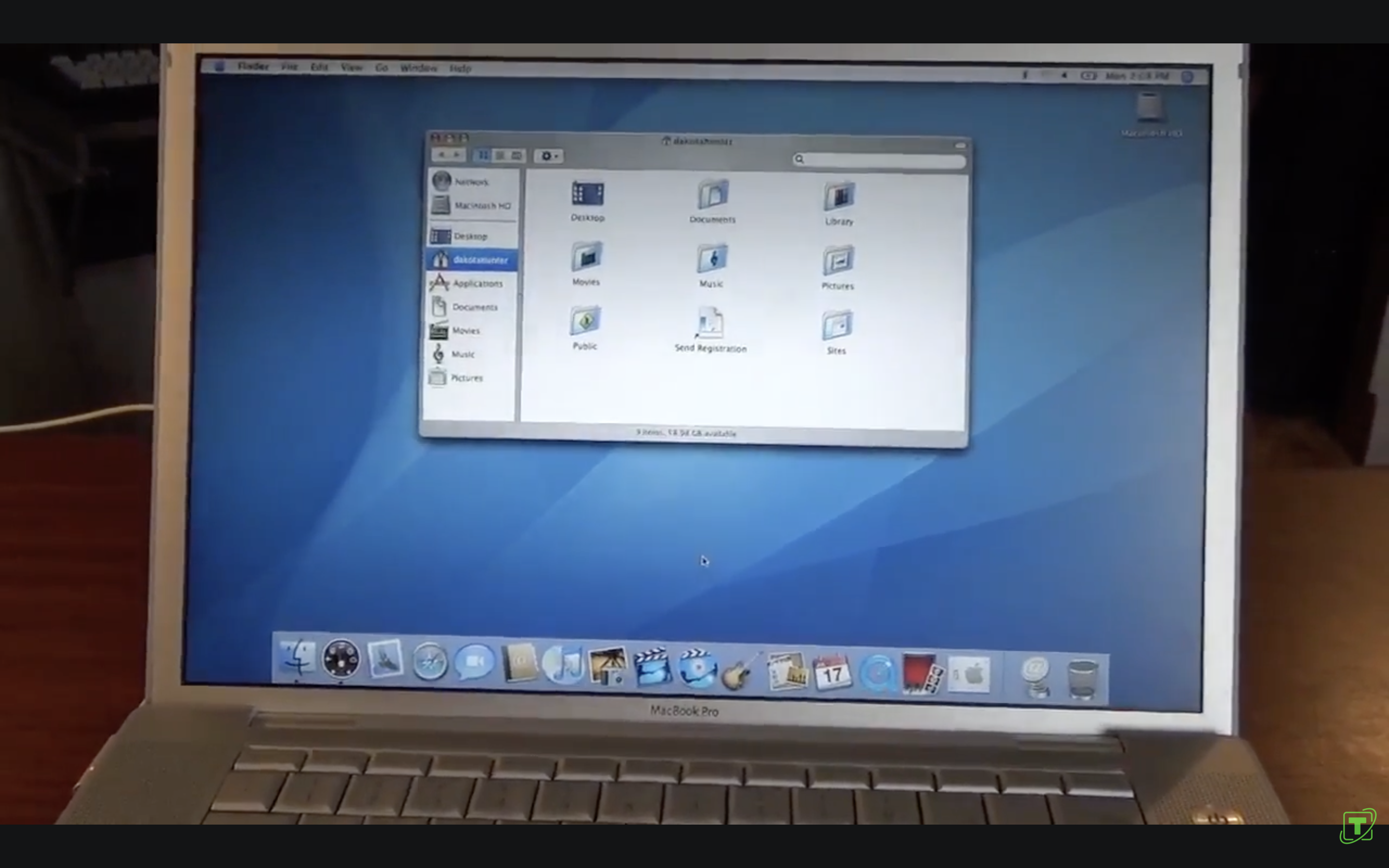This screenshot has width=1389, height=868.
Task: Select Movies in the Finder sidebar
Action: click(469, 330)
